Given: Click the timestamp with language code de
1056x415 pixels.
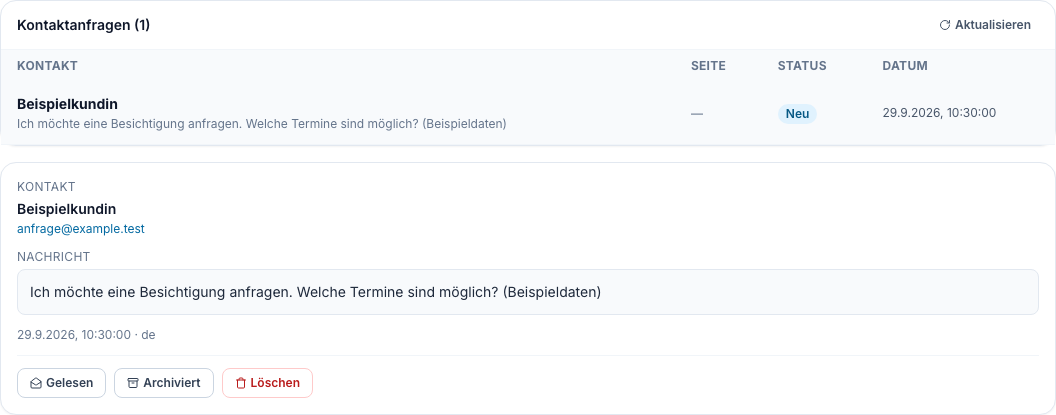Looking at the screenshot, I should tap(86, 334).
